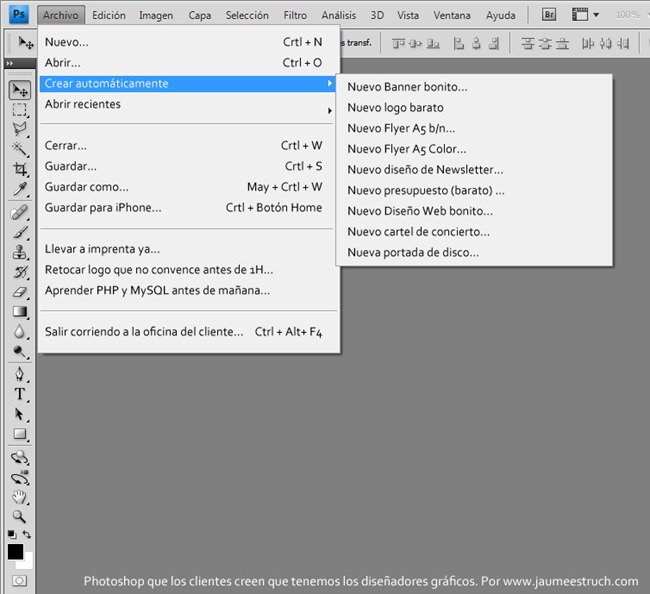The height and width of the screenshot is (594, 650).
Task: Select the Horizontal Type tool
Action: pyautogui.click(x=19, y=394)
